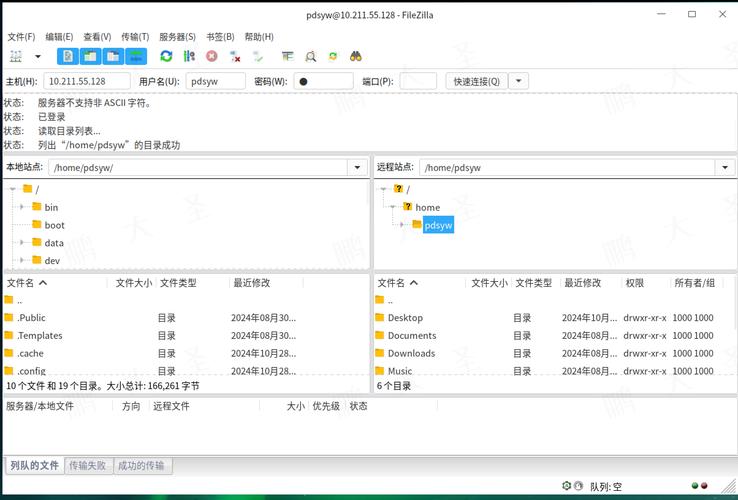This screenshot has width=738, height=500.
Task: Toggle the local directory tree display
Action: [x=90, y=56]
